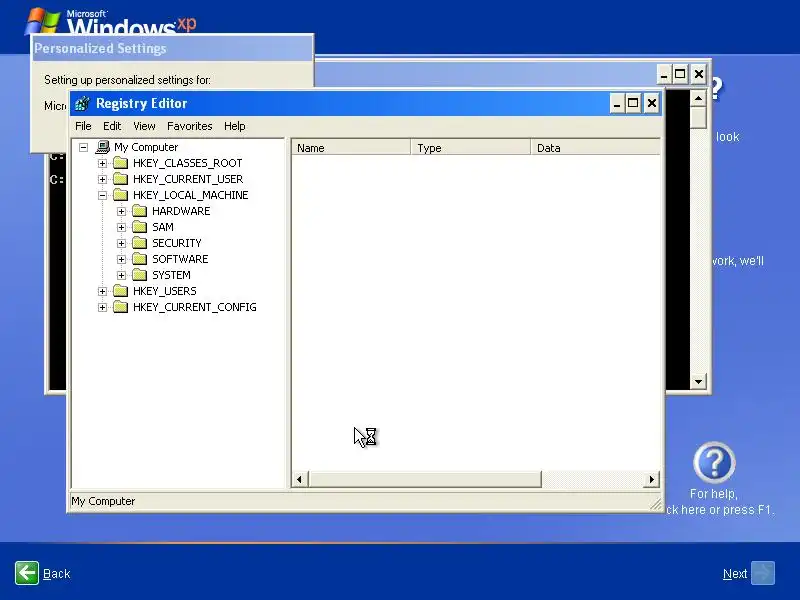Minimize the Registry Editor window
Viewport: 800px width, 600px height.
[x=616, y=104]
